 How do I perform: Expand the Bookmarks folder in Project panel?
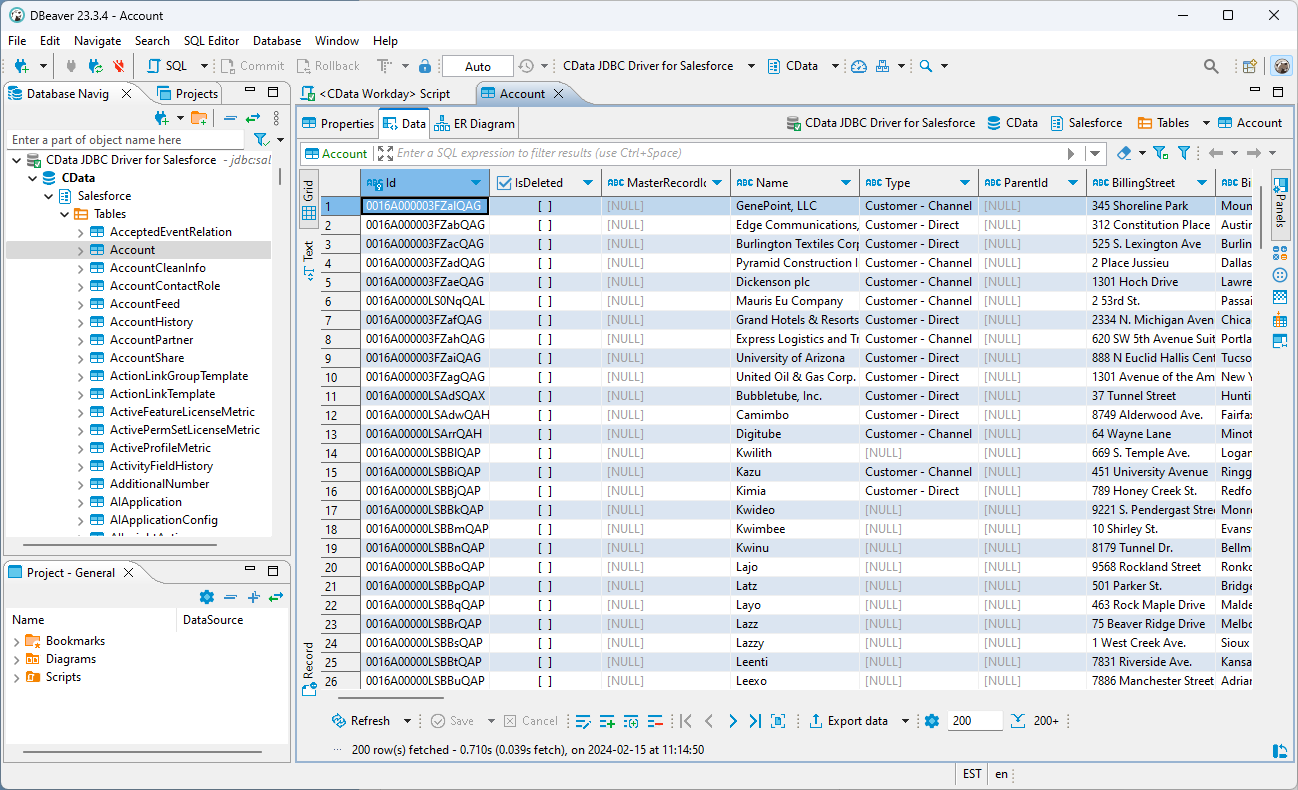point(16,642)
